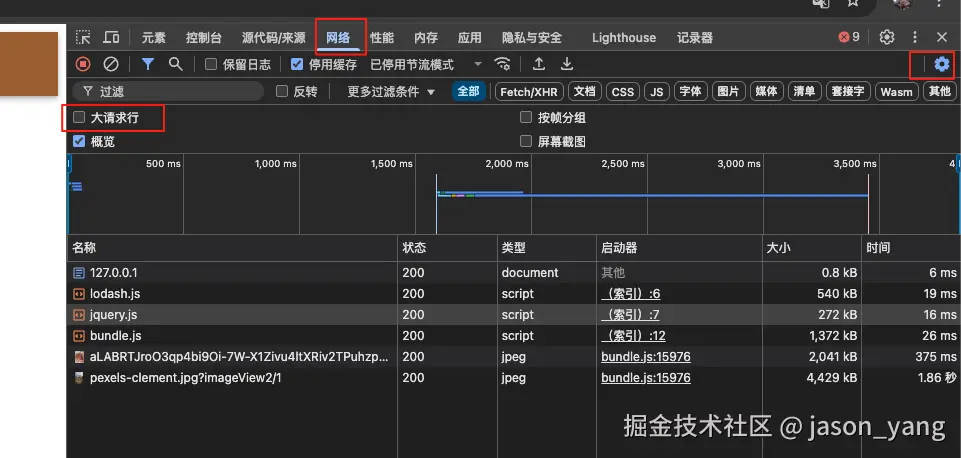Toggle the blue filter funnel icon
961x458 pixels.
click(148, 64)
